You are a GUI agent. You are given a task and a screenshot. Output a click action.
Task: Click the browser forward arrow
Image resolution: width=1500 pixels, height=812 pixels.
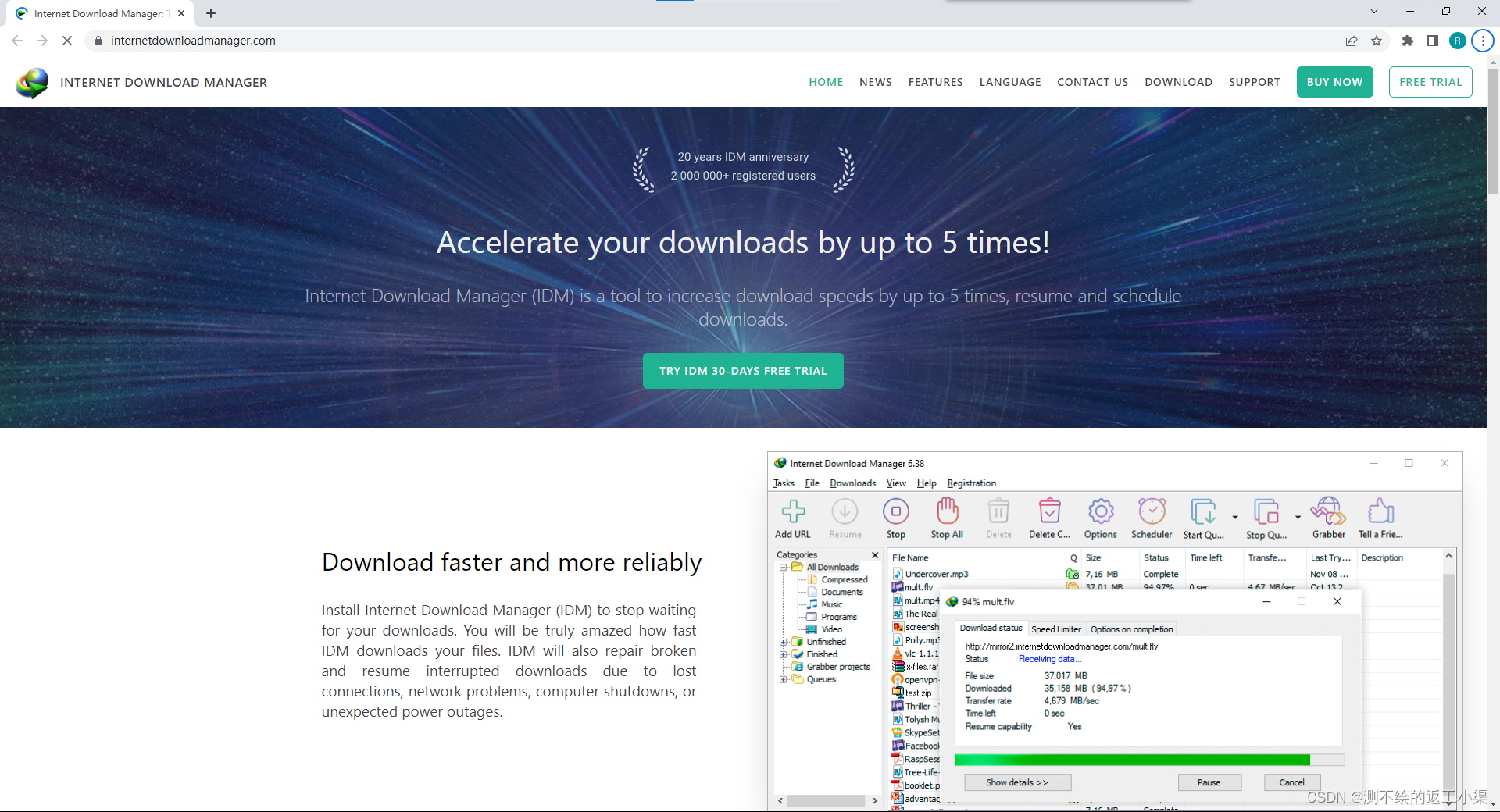[x=42, y=41]
